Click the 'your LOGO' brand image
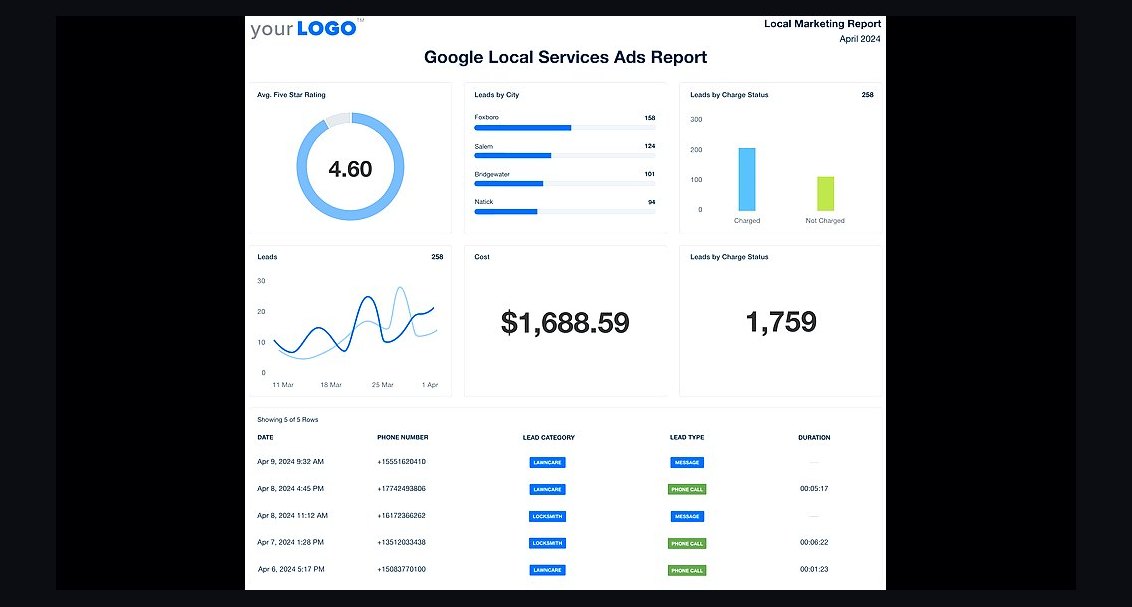Screen dimensions: 1132x607 pyautogui.click(x=307, y=28)
